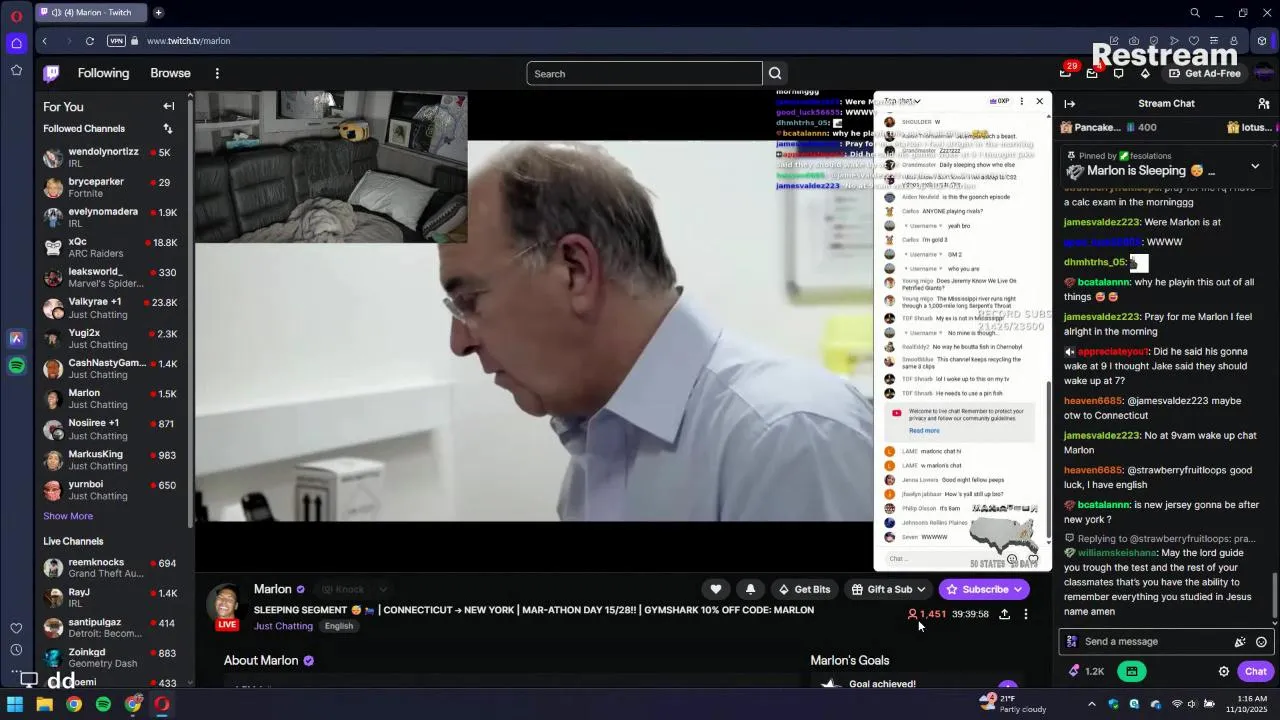Click the search magnifier button
Screen dimensions: 1280x720
tap(775, 73)
